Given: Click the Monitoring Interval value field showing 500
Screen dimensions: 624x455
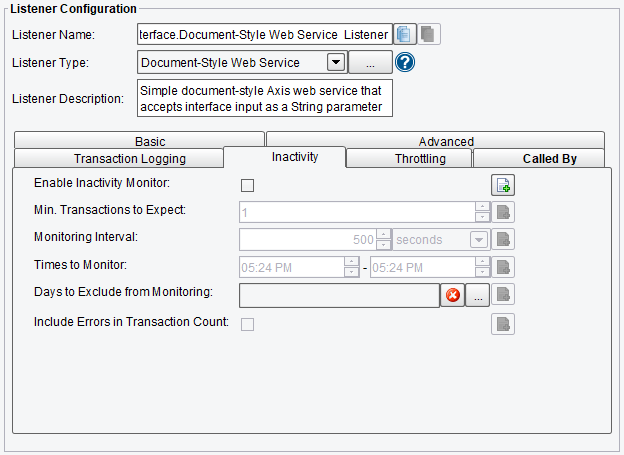Looking at the screenshot, I should coord(308,240).
